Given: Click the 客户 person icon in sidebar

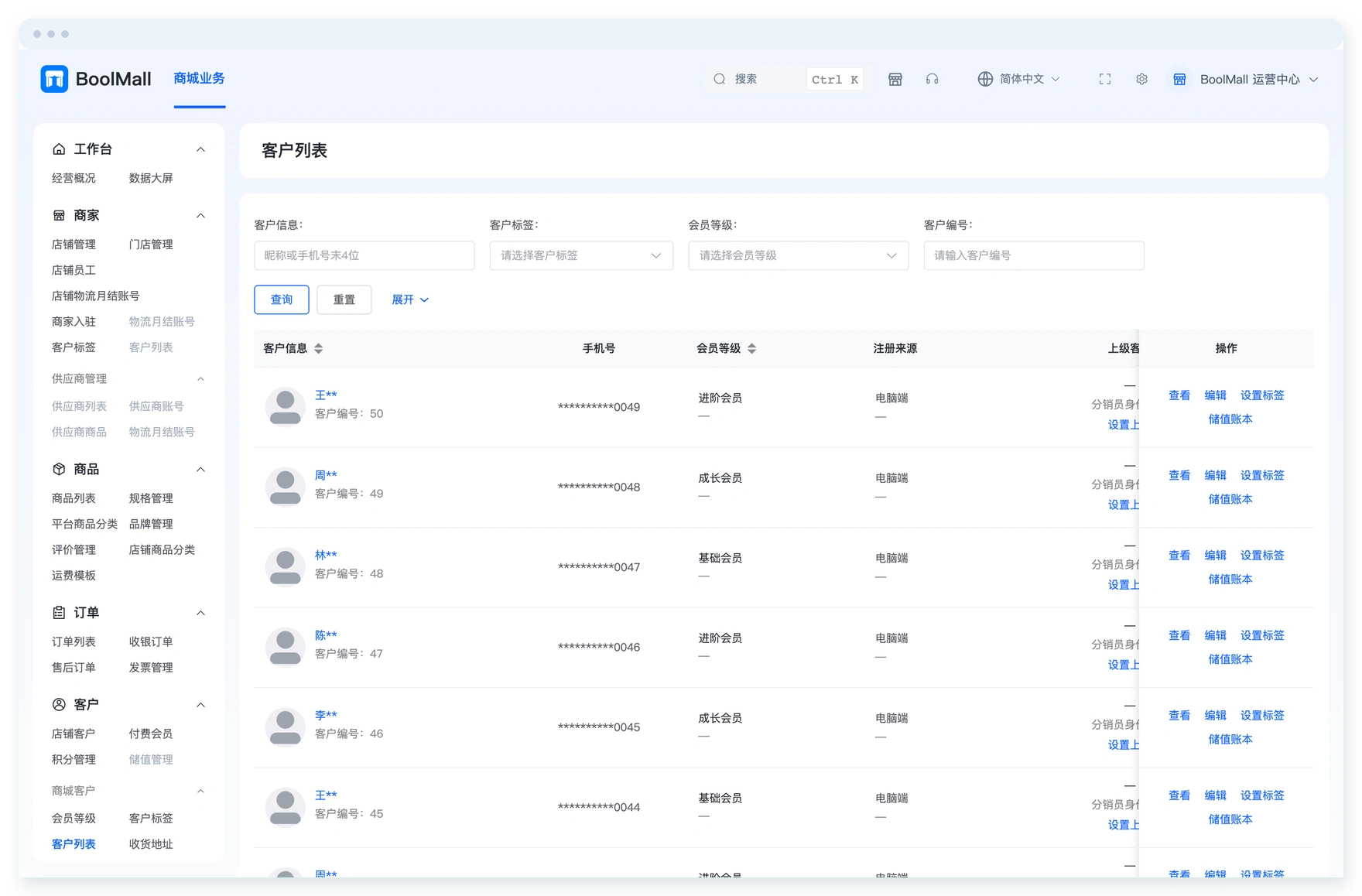Looking at the screenshot, I should point(59,704).
